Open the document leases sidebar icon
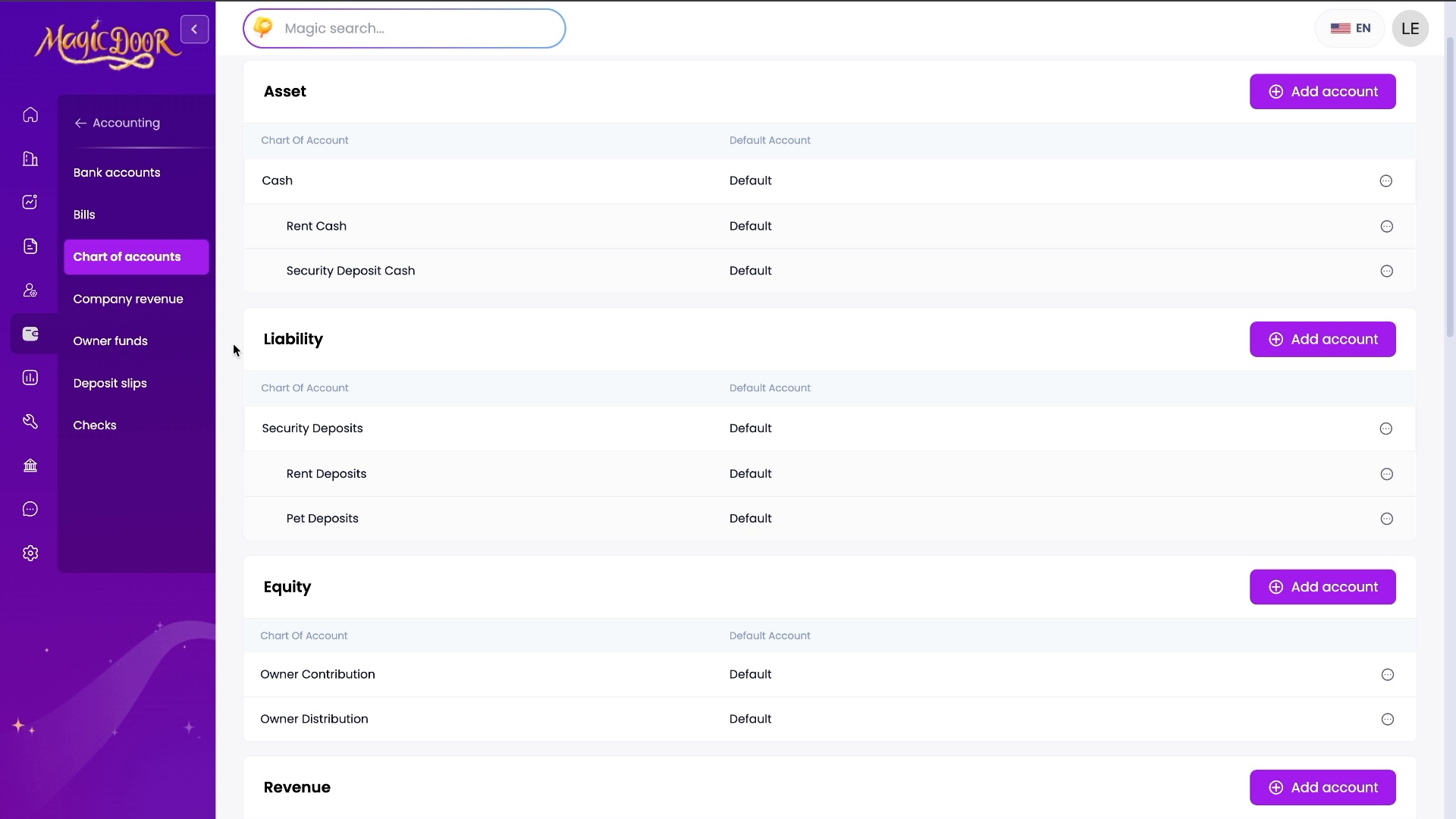 tap(30, 246)
